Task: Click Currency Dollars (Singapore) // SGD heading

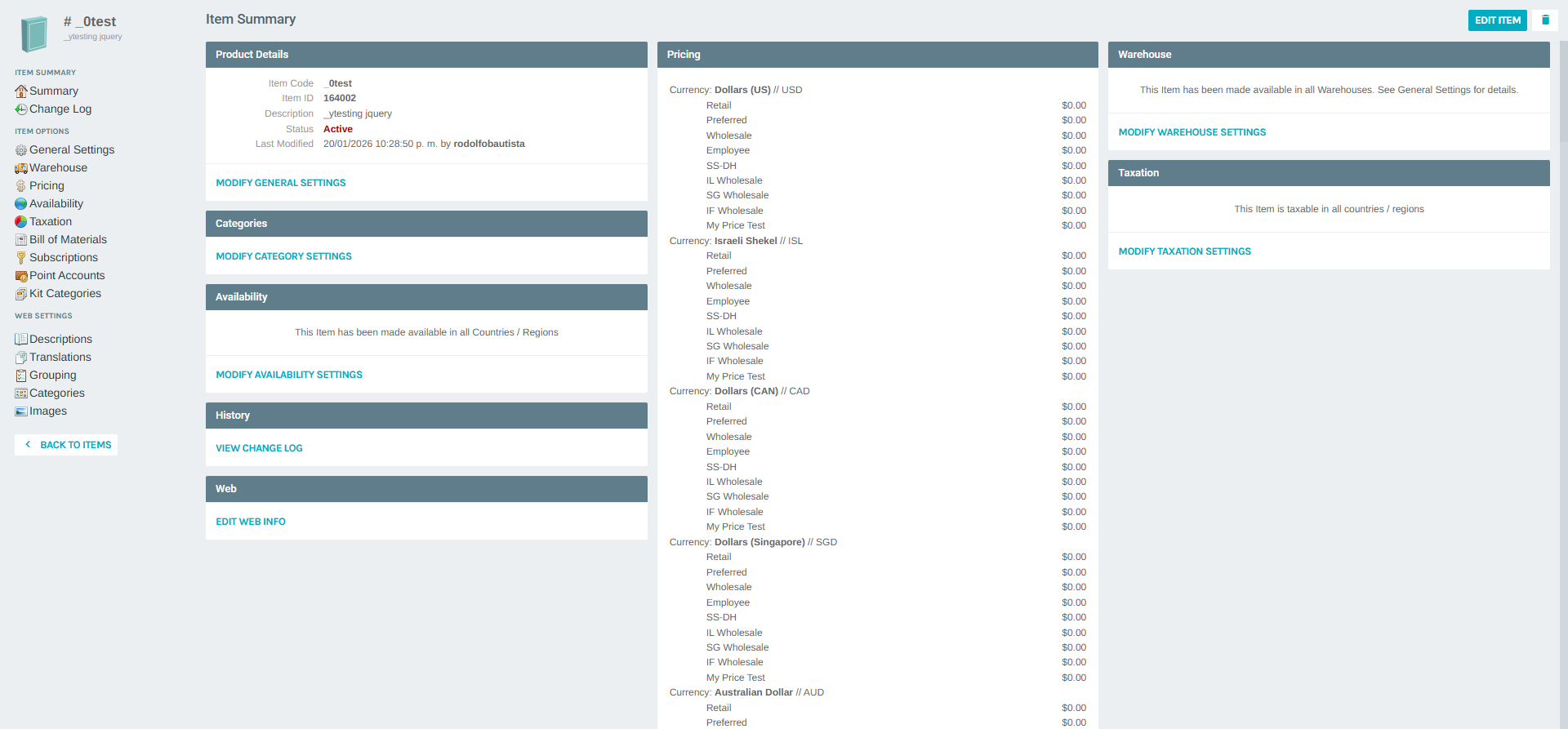Action: click(x=753, y=542)
